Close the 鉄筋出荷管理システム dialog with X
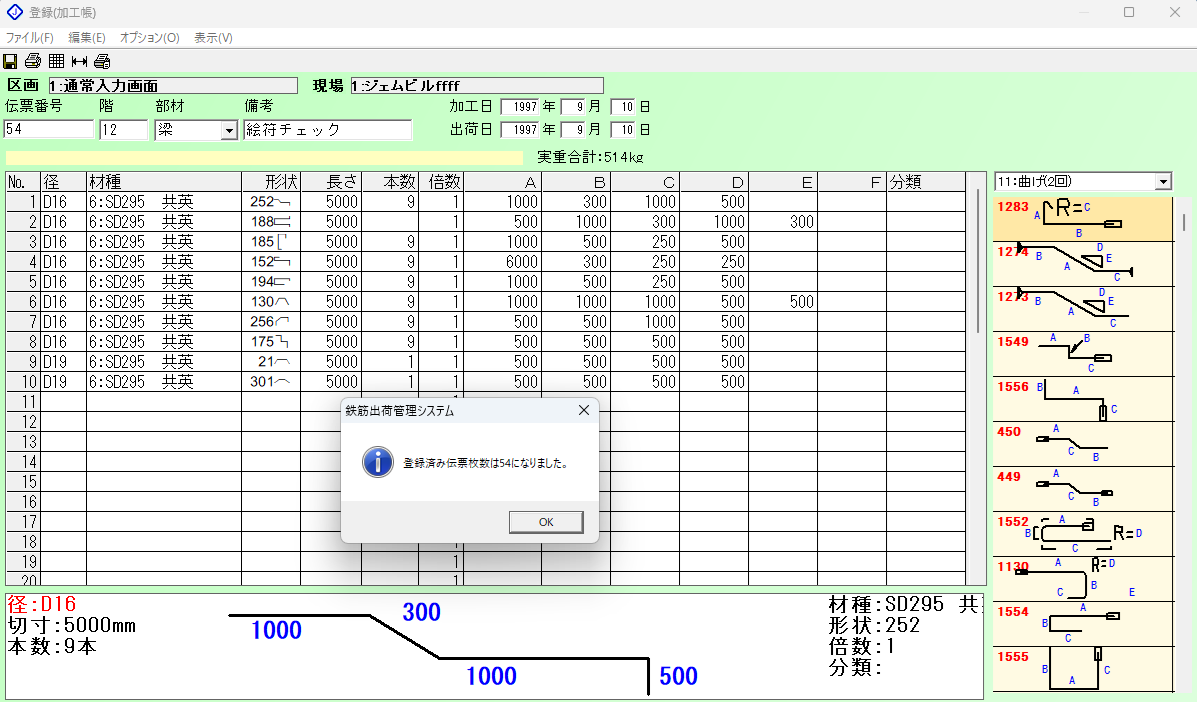The image size is (1197, 702). click(584, 411)
